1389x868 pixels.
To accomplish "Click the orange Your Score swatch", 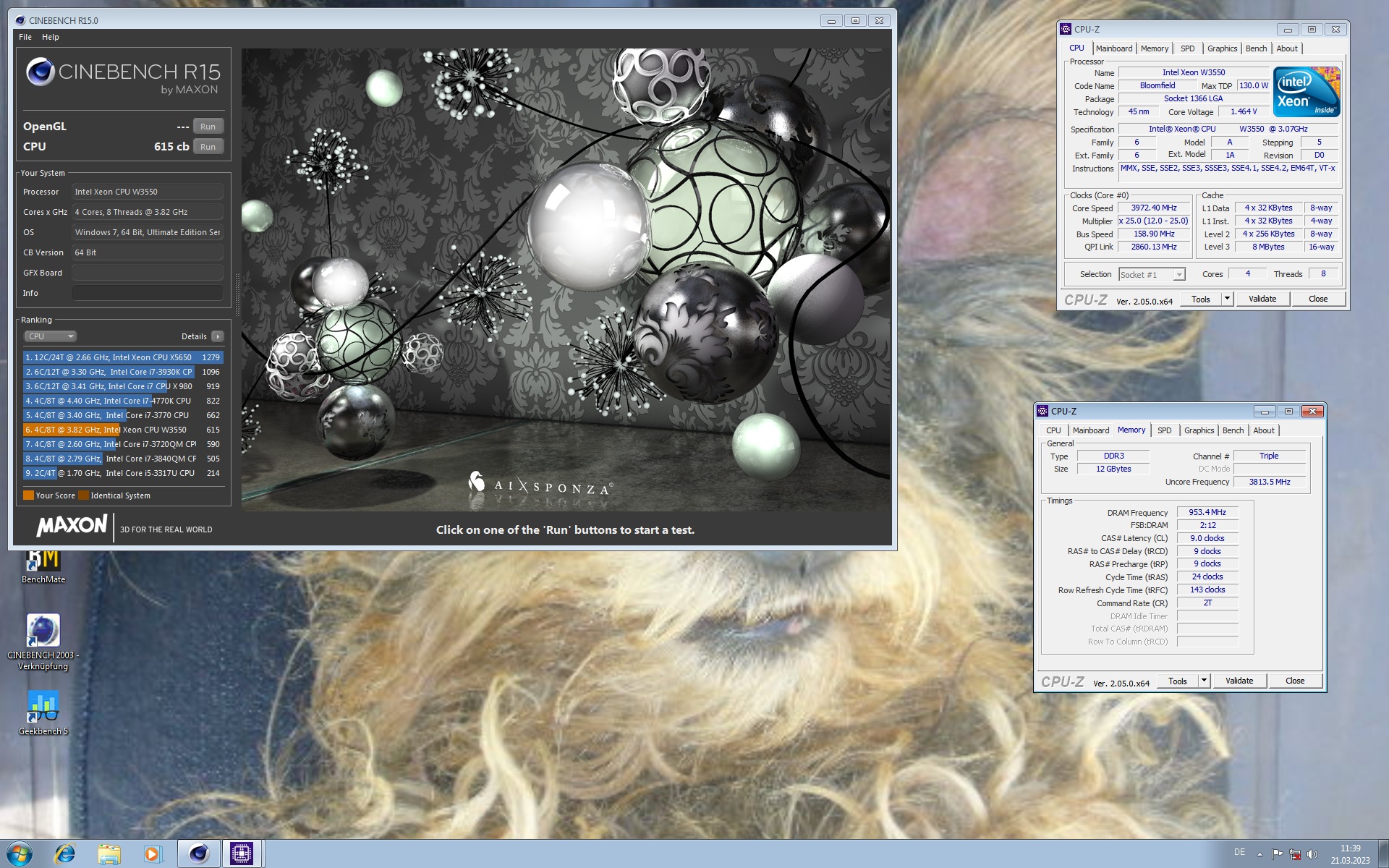I will pos(29,495).
